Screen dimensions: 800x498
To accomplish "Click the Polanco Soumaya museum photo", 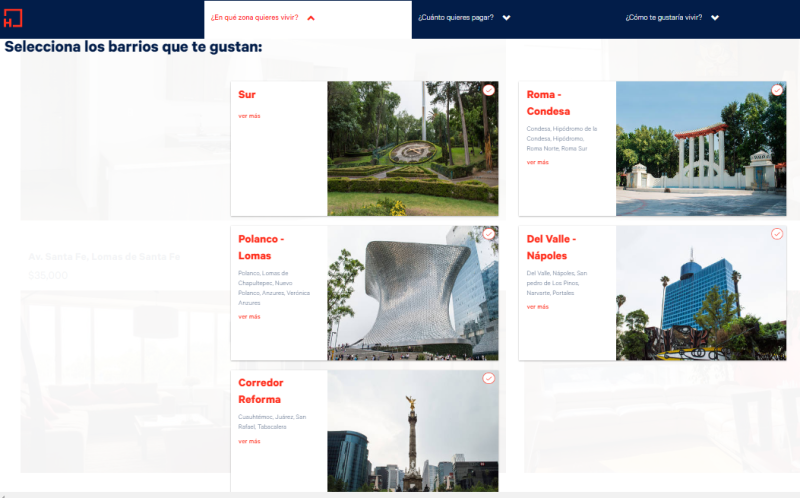I will tap(412, 294).
